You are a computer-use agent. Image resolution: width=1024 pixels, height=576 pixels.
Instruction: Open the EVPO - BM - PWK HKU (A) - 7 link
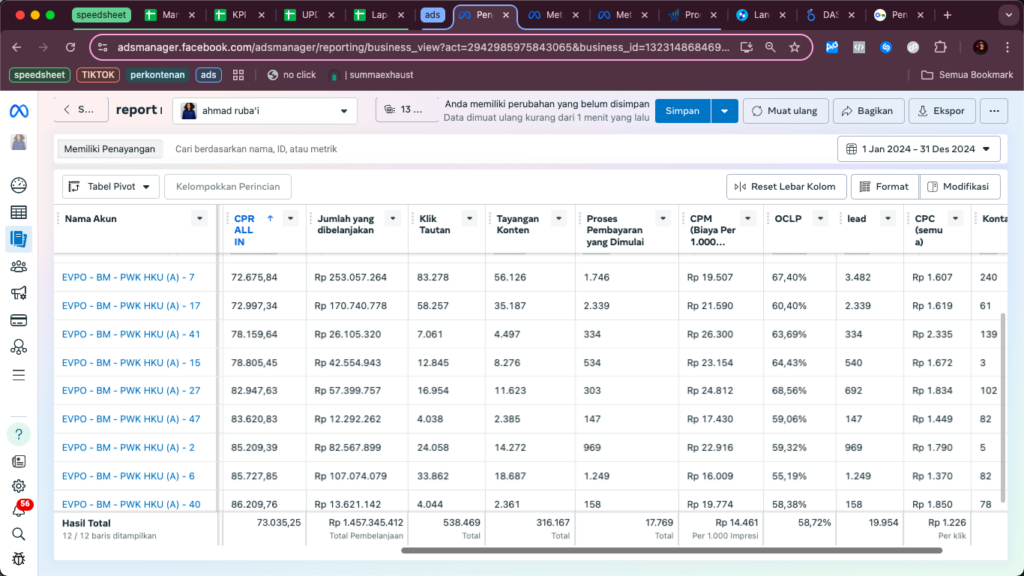coord(128,277)
